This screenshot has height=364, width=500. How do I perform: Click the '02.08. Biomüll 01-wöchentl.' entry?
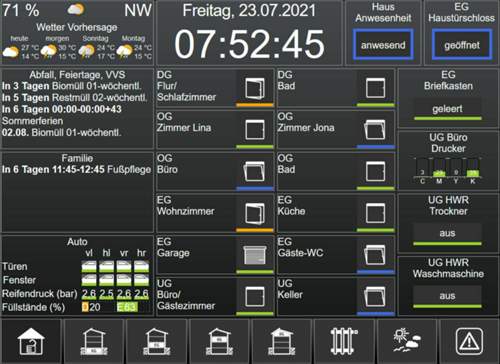click(x=61, y=132)
